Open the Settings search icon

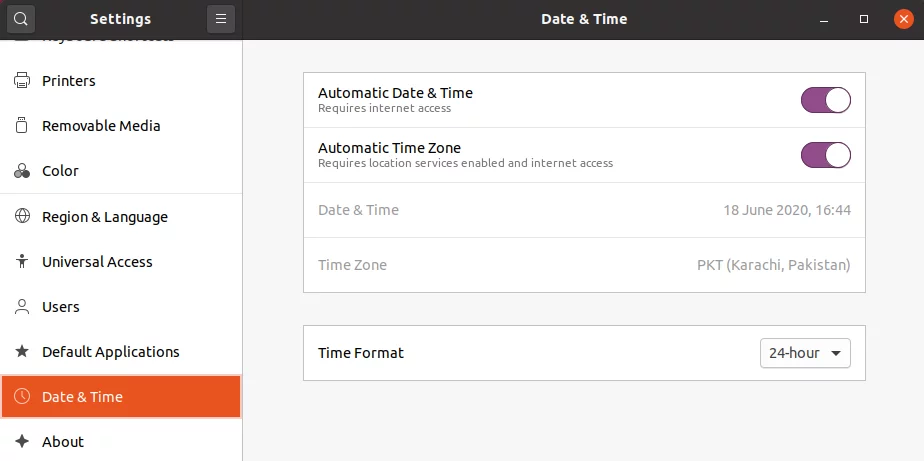pyautogui.click(x=21, y=19)
